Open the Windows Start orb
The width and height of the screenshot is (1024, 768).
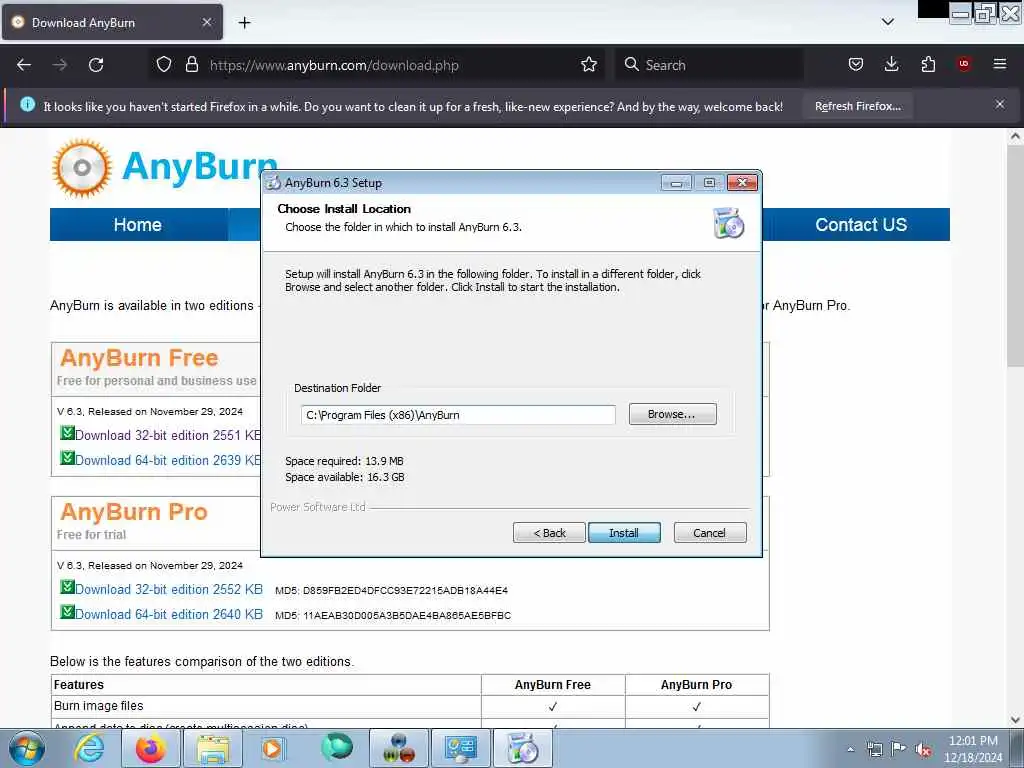27,748
